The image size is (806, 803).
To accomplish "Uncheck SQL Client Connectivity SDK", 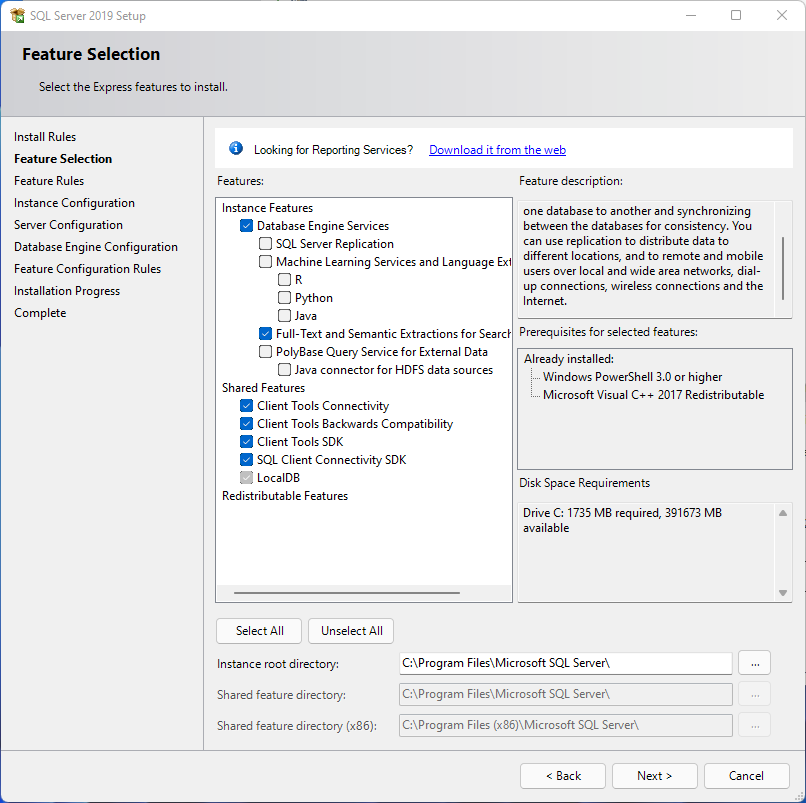I will click(246, 460).
